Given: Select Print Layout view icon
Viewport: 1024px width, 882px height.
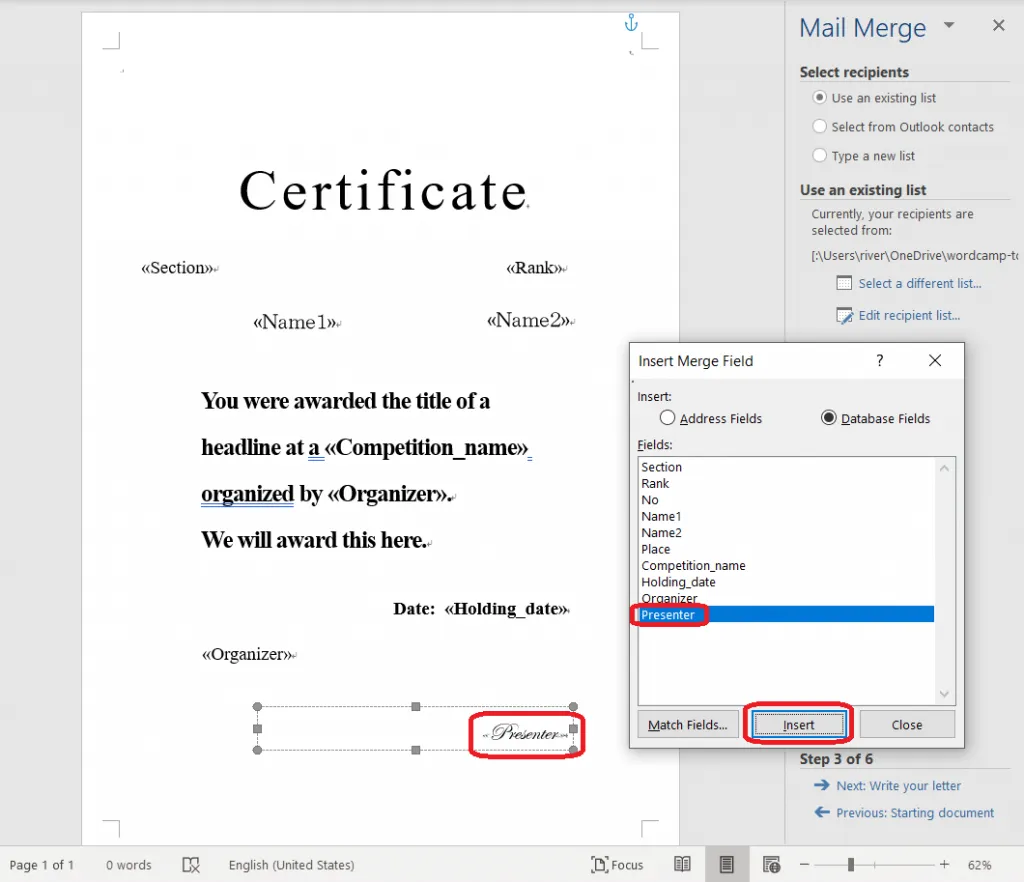Looking at the screenshot, I should [x=727, y=865].
